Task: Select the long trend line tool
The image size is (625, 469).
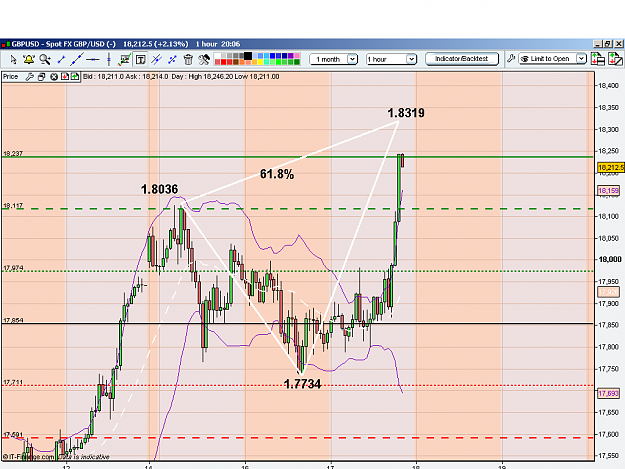Action: coord(77,60)
